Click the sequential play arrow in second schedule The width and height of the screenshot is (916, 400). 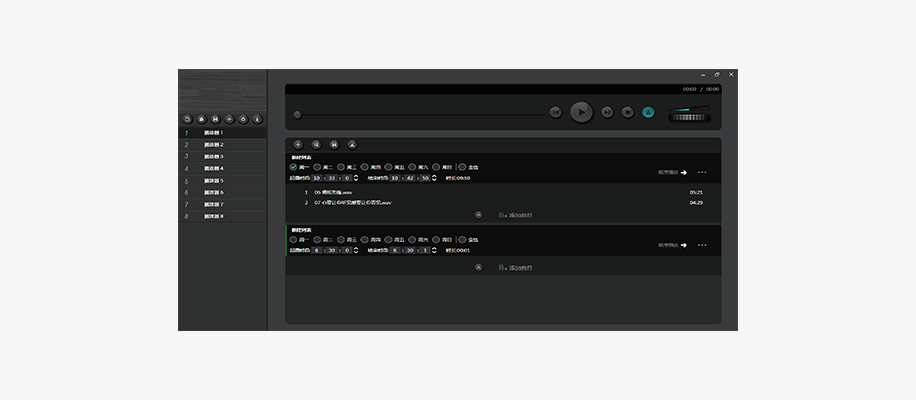(685, 245)
